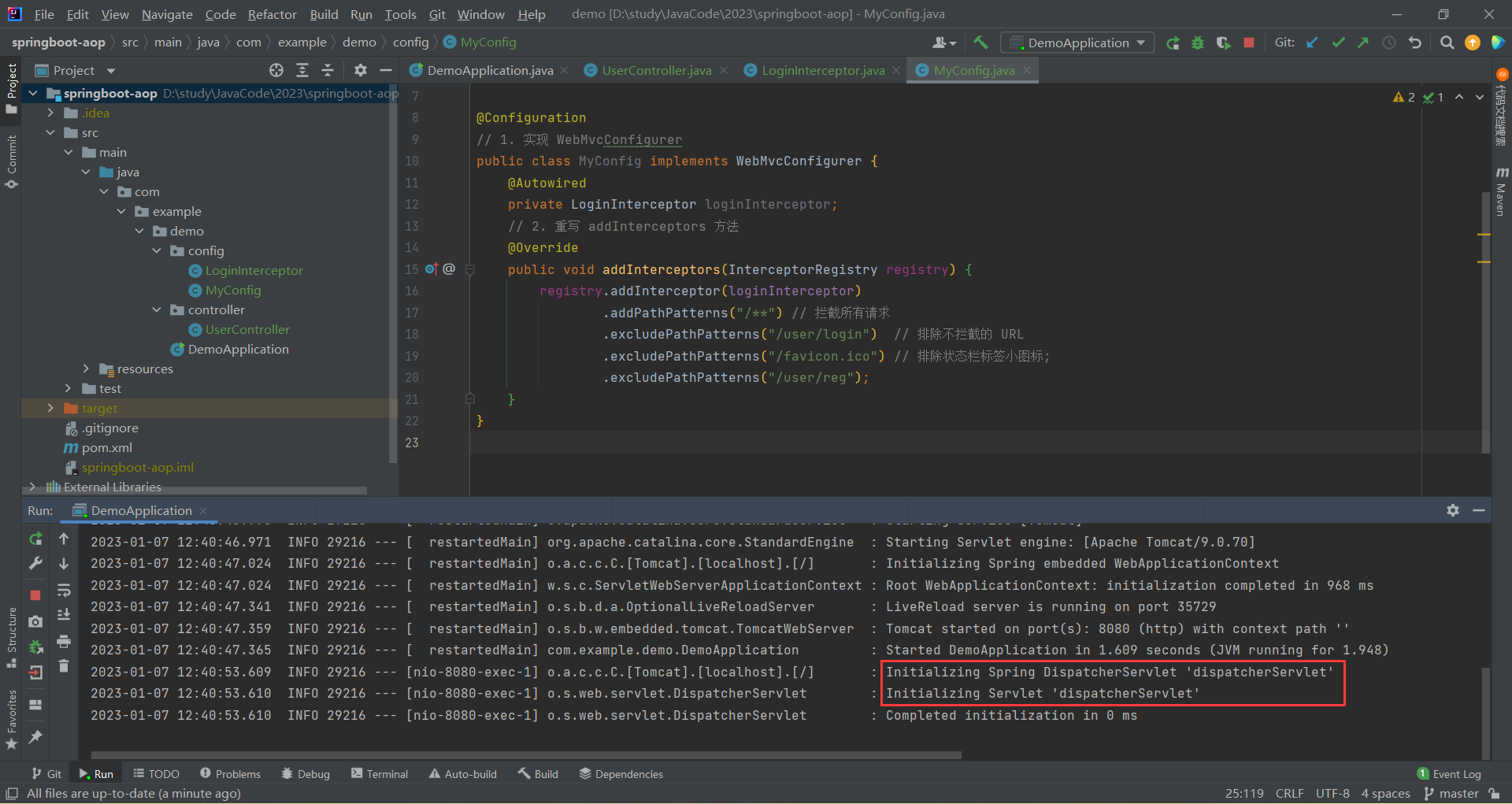Click the Build project hammer icon
This screenshot has height=804, width=1512.
click(x=980, y=43)
